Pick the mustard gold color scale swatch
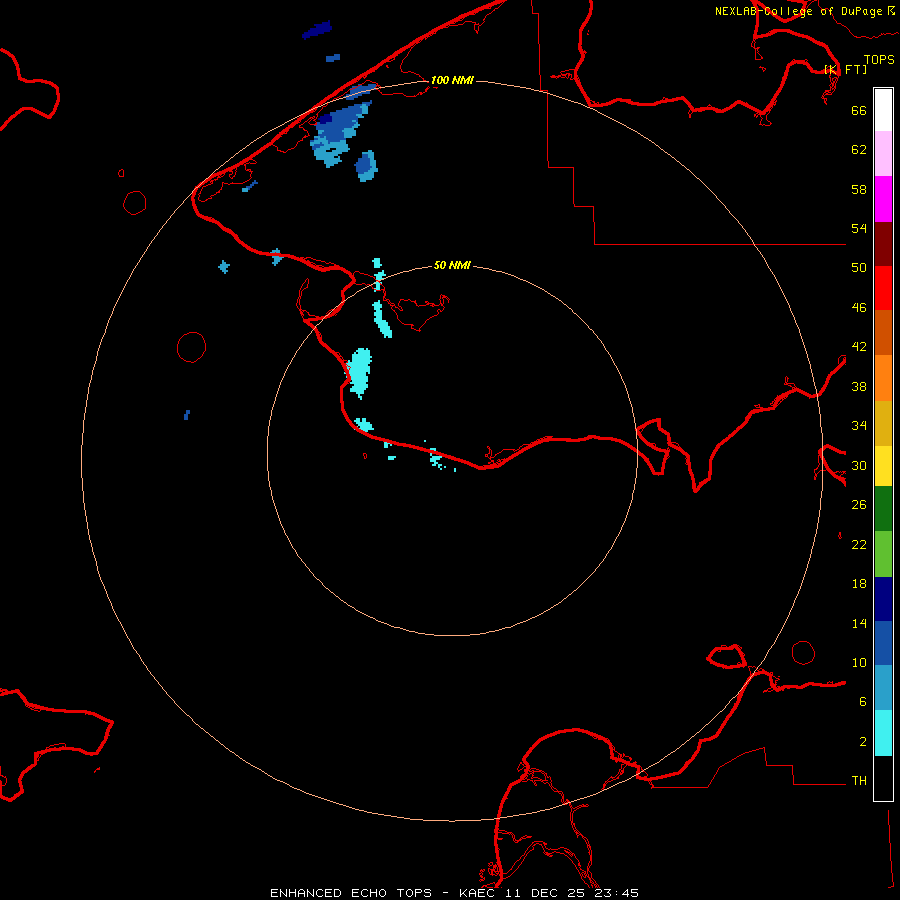The image size is (900, 900). (883, 423)
